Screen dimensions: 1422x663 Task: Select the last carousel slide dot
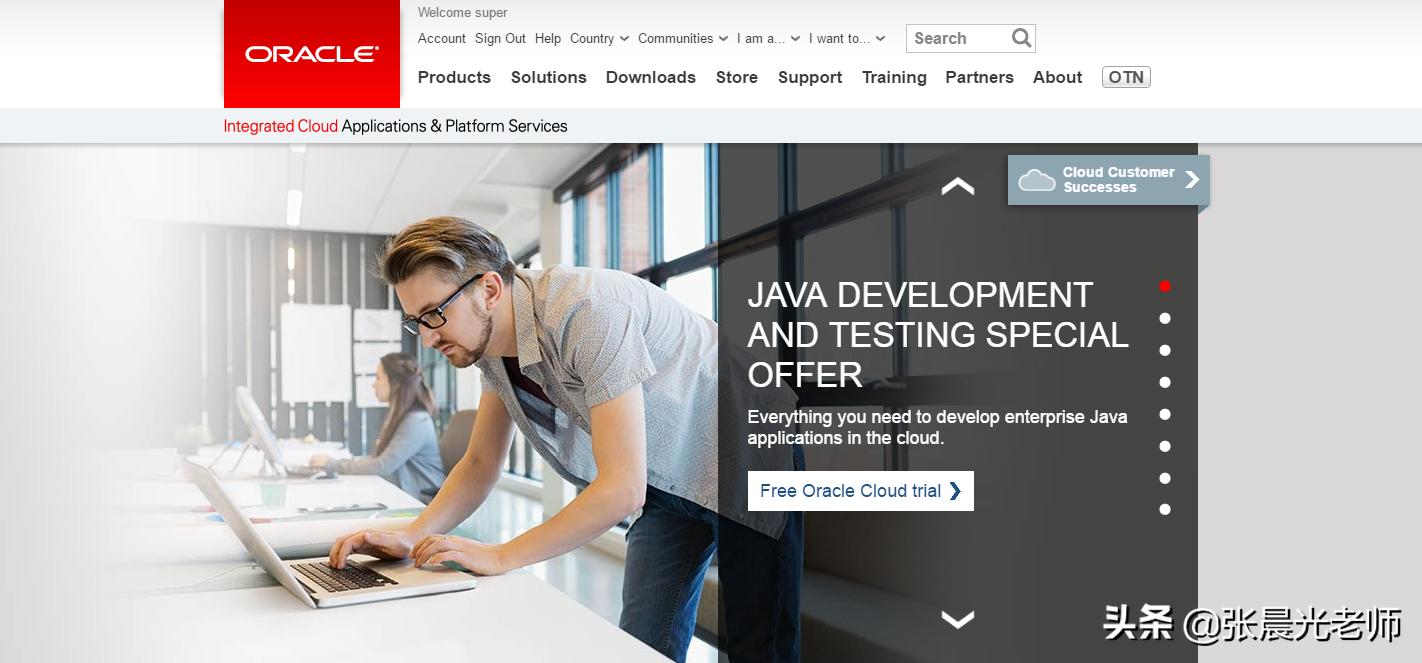[1165, 509]
